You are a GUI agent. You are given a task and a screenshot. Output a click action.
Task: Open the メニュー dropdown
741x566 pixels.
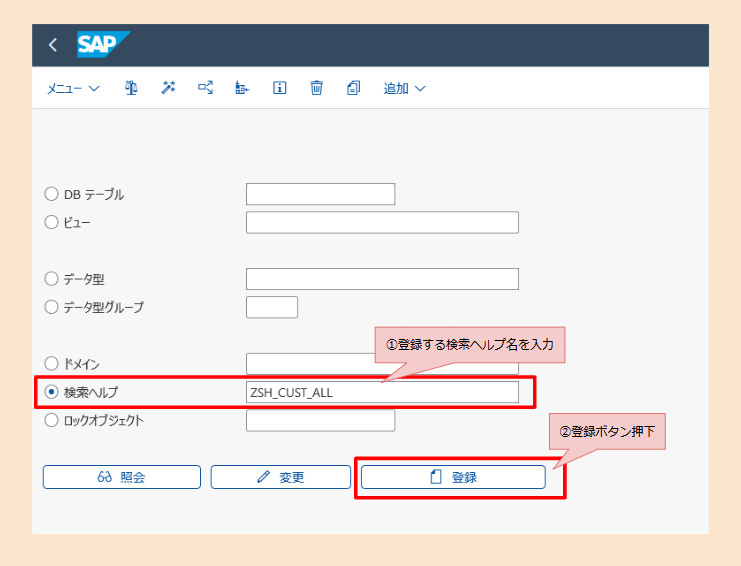pyautogui.click(x=73, y=88)
